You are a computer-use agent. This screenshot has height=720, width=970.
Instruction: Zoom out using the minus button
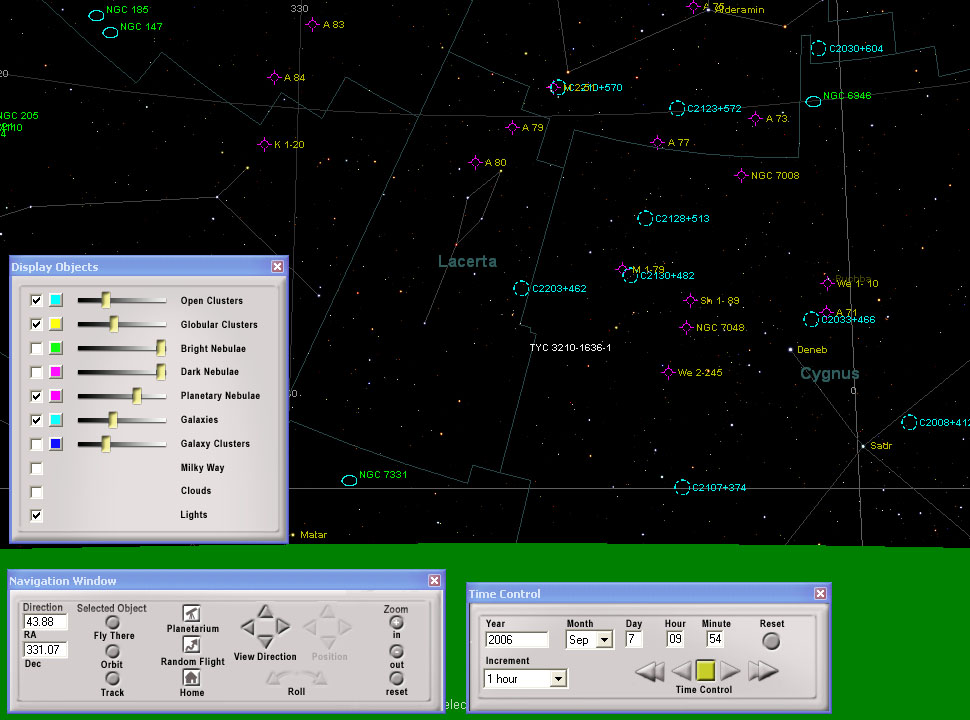[397, 651]
